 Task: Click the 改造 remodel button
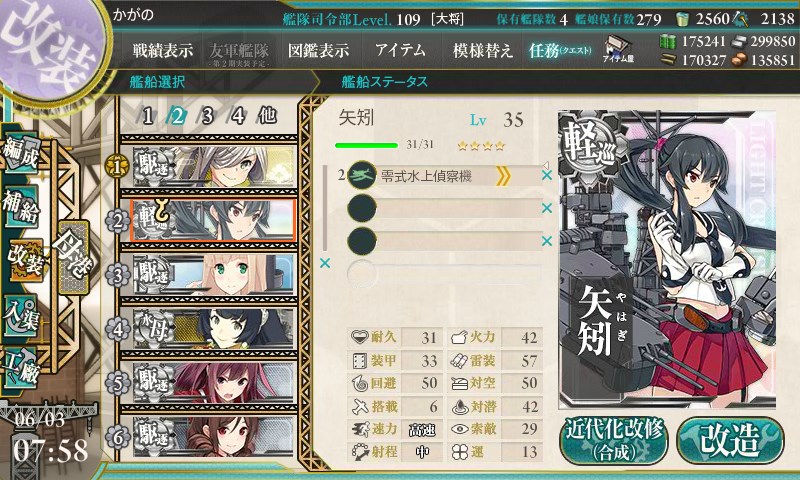point(730,440)
